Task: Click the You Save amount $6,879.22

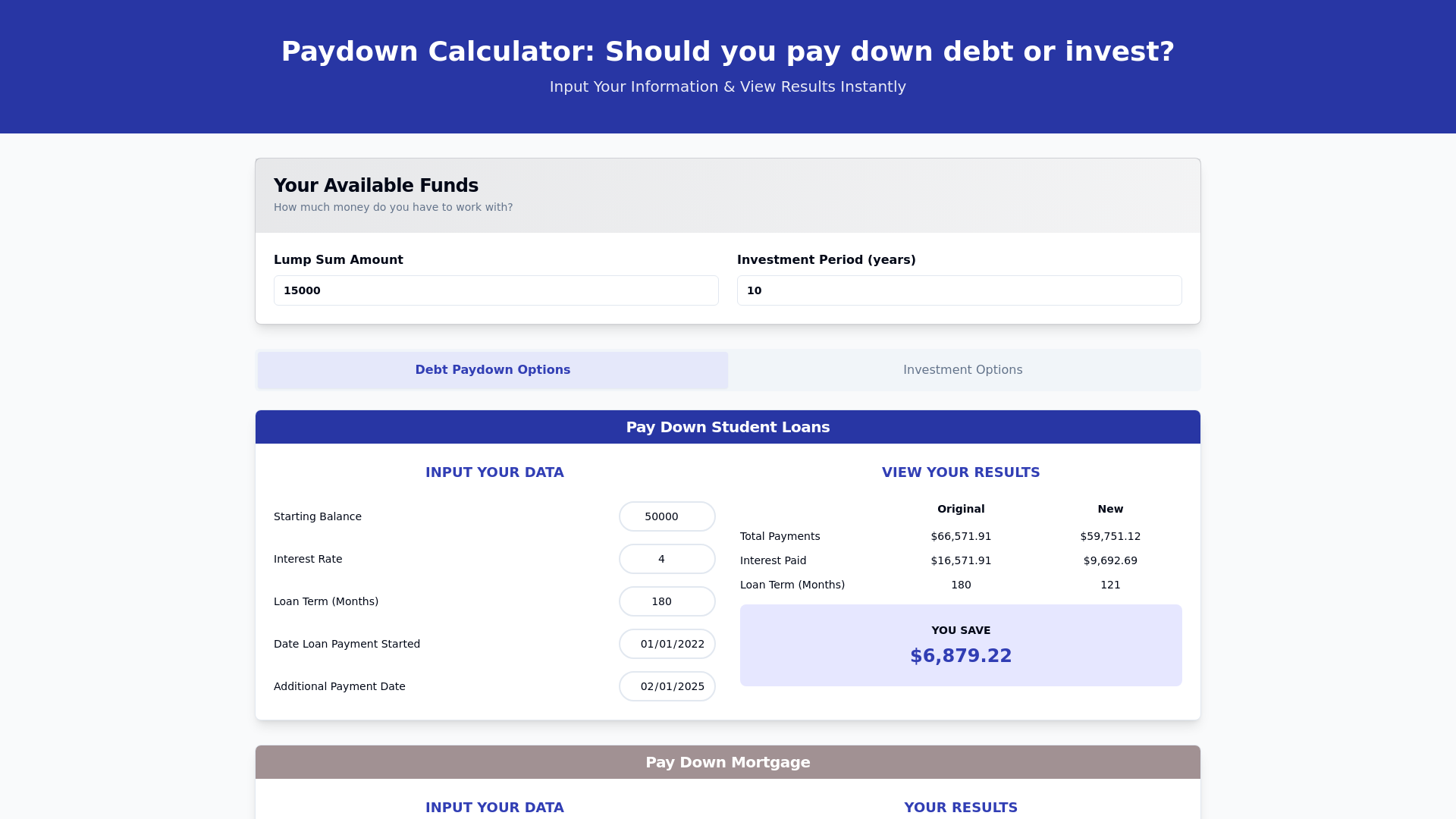Action: tap(960, 656)
